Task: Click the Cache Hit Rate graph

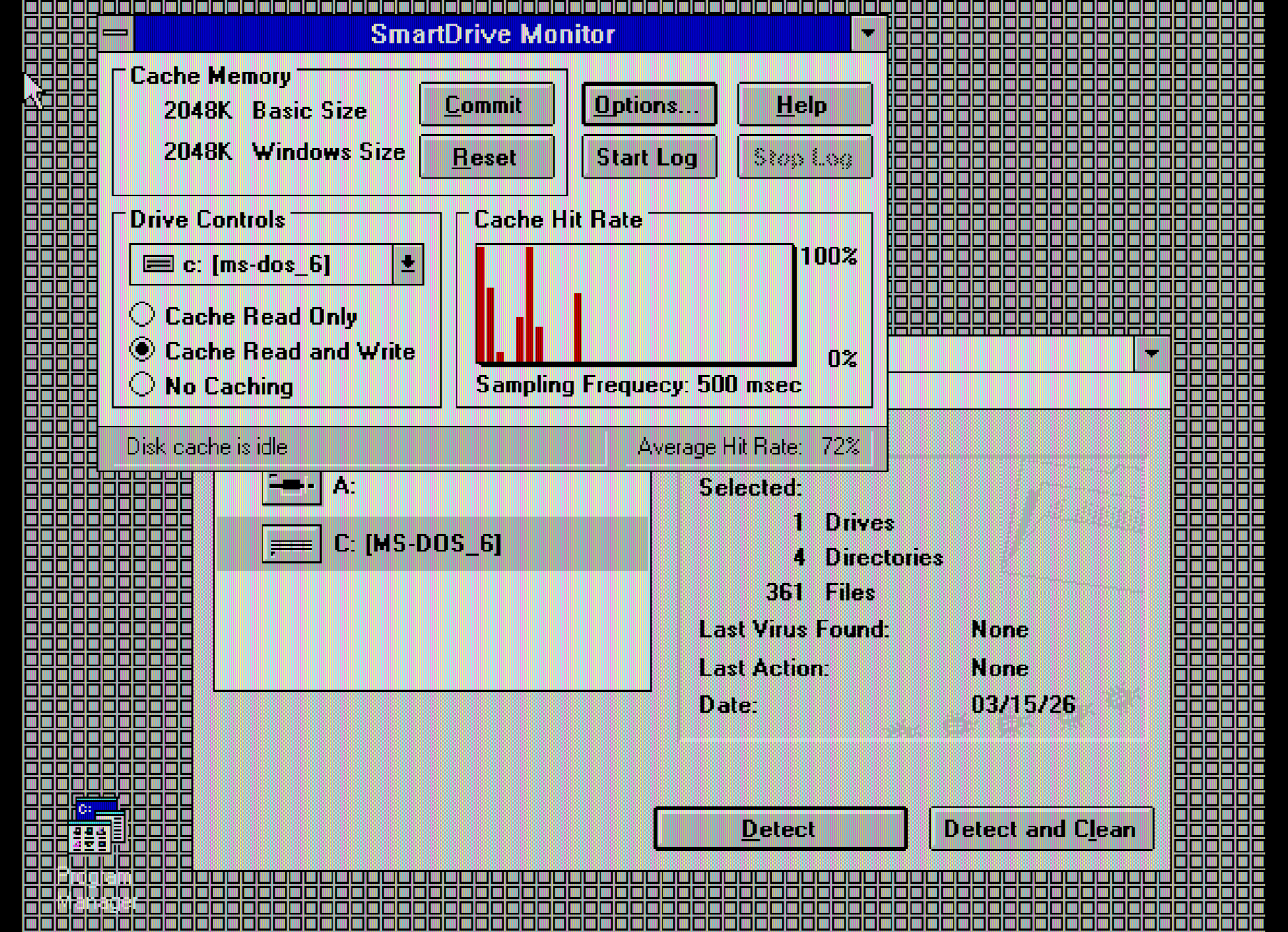Action: point(635,305)
